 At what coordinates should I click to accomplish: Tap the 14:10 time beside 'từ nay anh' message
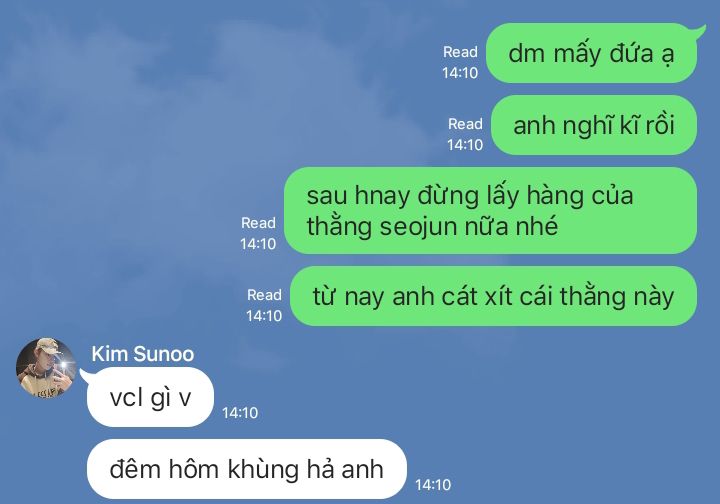(264, 316)
